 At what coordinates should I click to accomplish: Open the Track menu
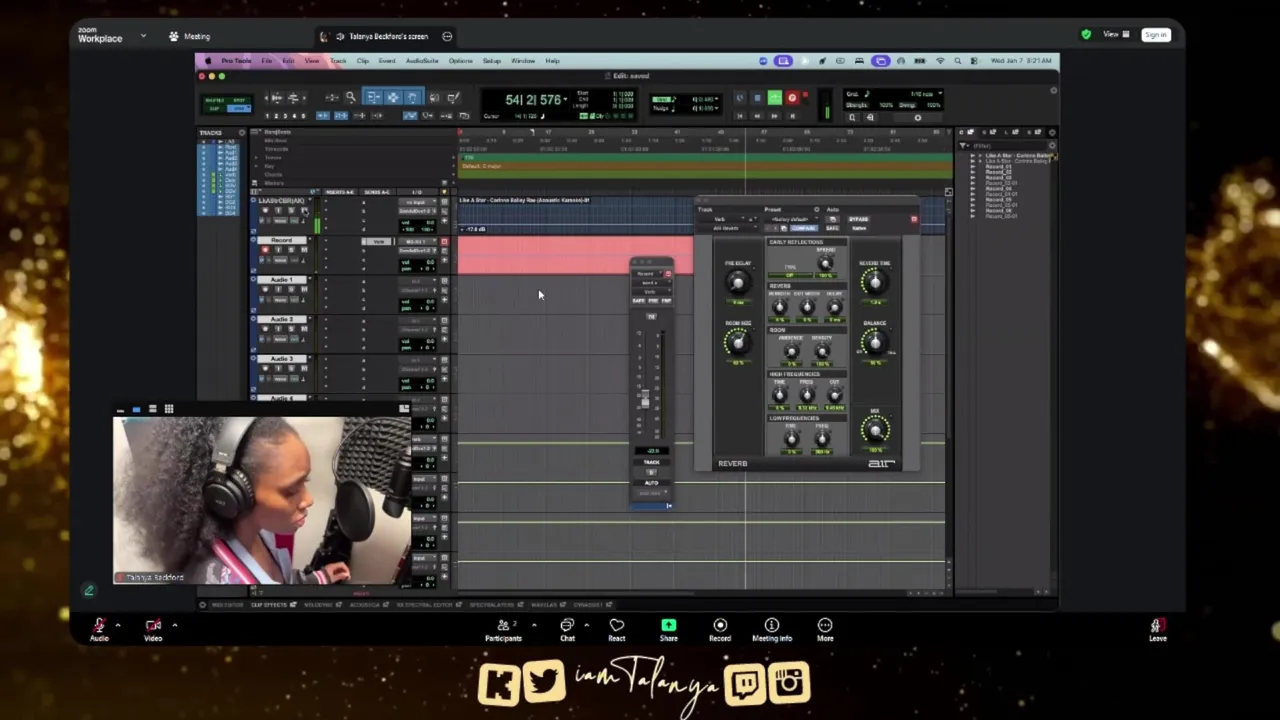coord(338,61)
